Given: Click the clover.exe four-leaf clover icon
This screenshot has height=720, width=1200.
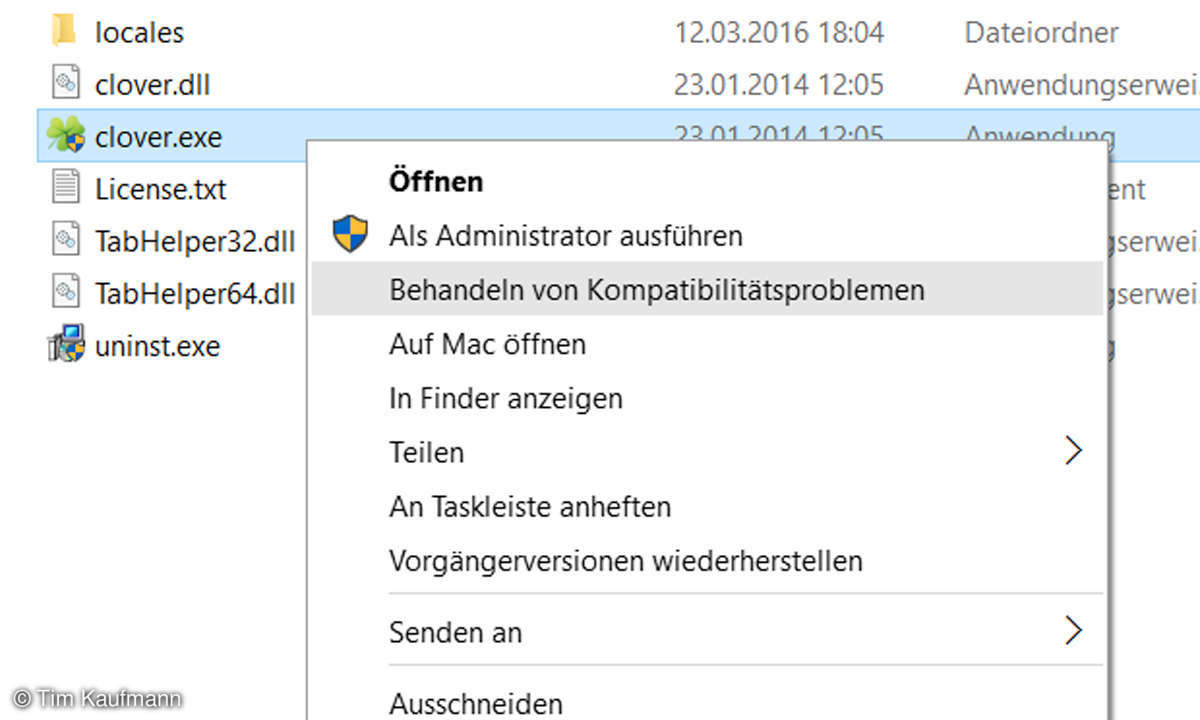Looking at the screenshot, I should (65, 137).
